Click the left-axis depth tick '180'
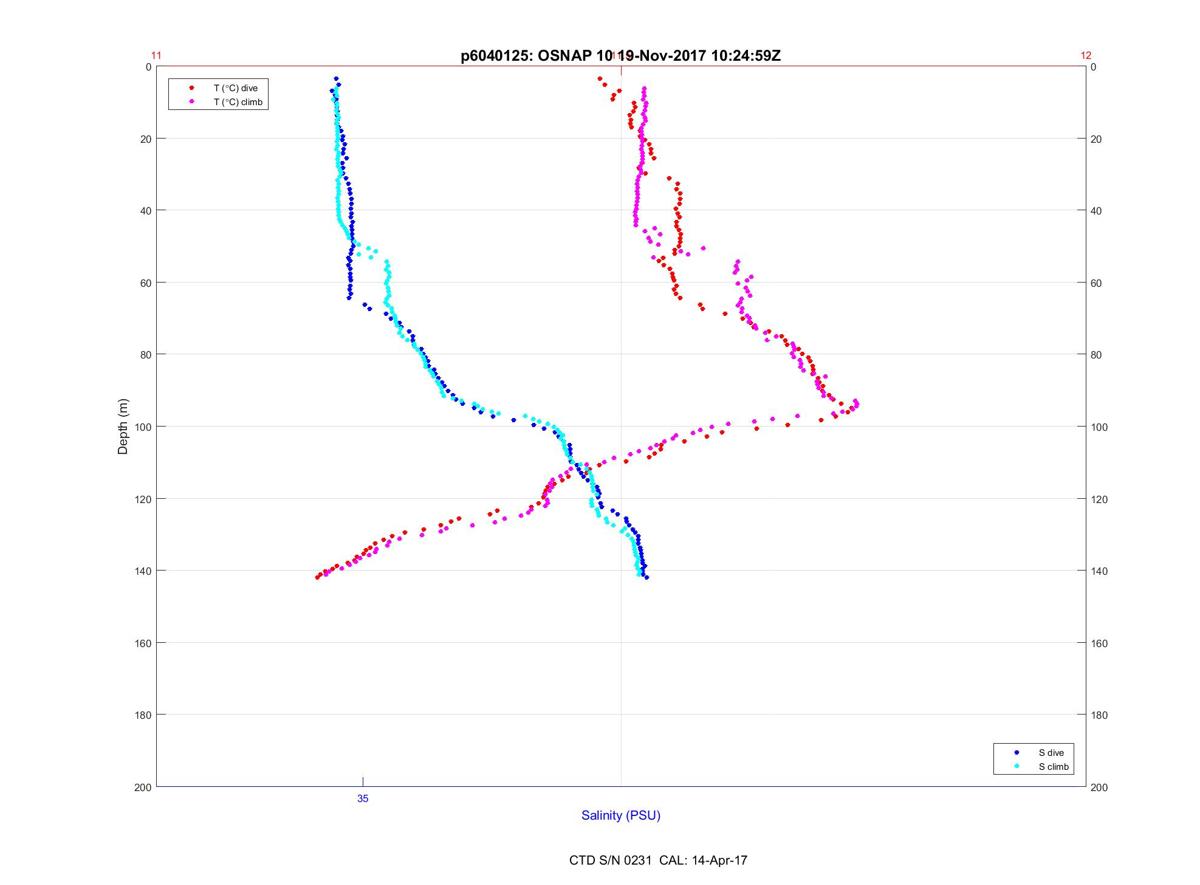This screenshot has width=1200, height=885. click(x=142, y=715)
